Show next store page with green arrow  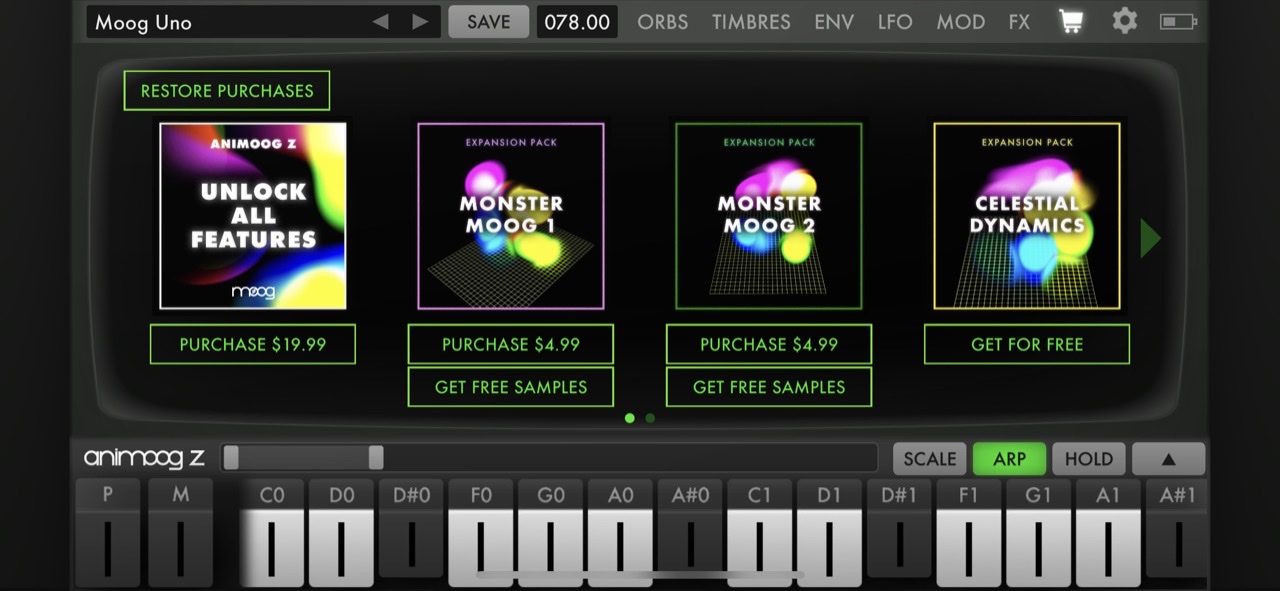(1151, 238)
